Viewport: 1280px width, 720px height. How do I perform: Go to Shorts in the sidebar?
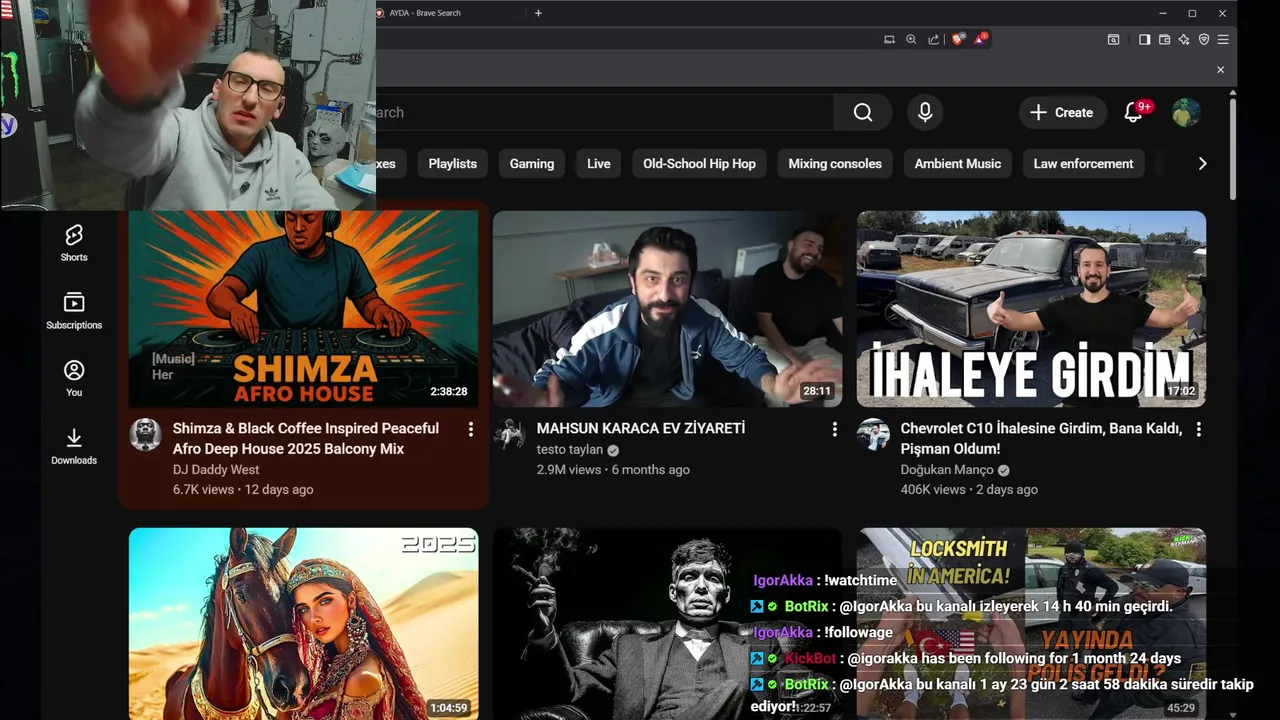pyautogui.click(x=74, y=243)
